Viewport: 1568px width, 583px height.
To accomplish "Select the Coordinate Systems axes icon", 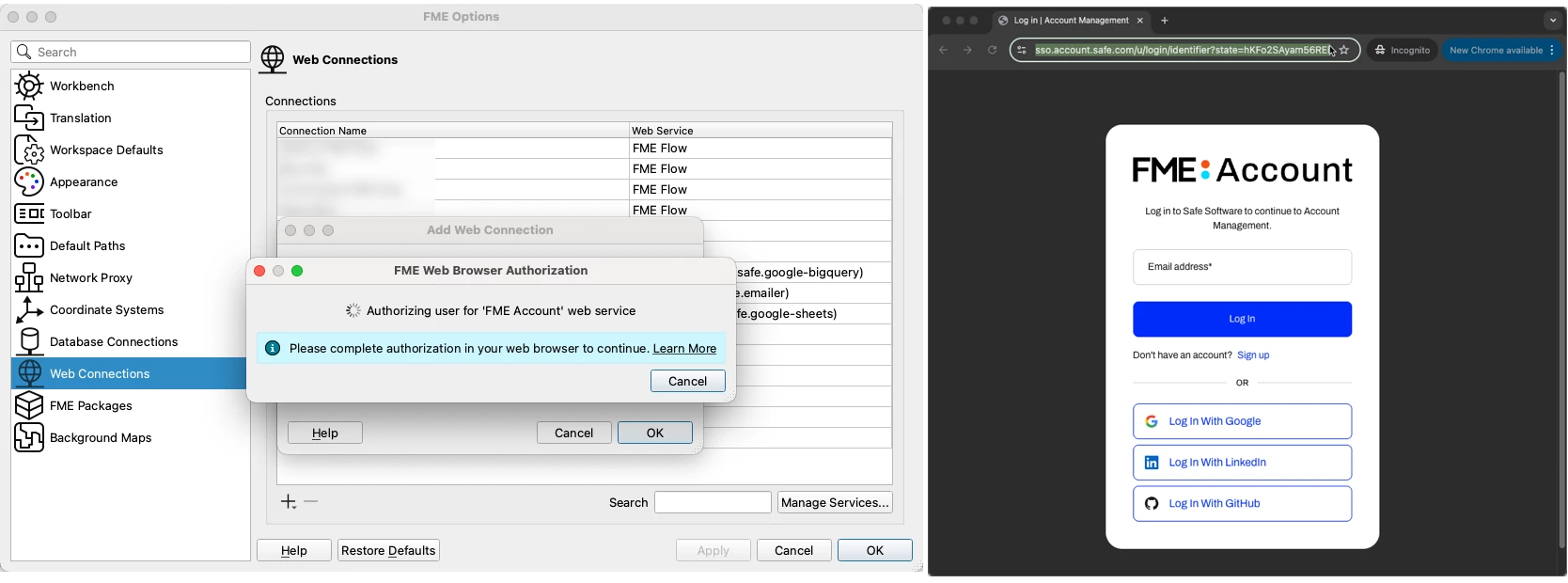I will point(29,309).
